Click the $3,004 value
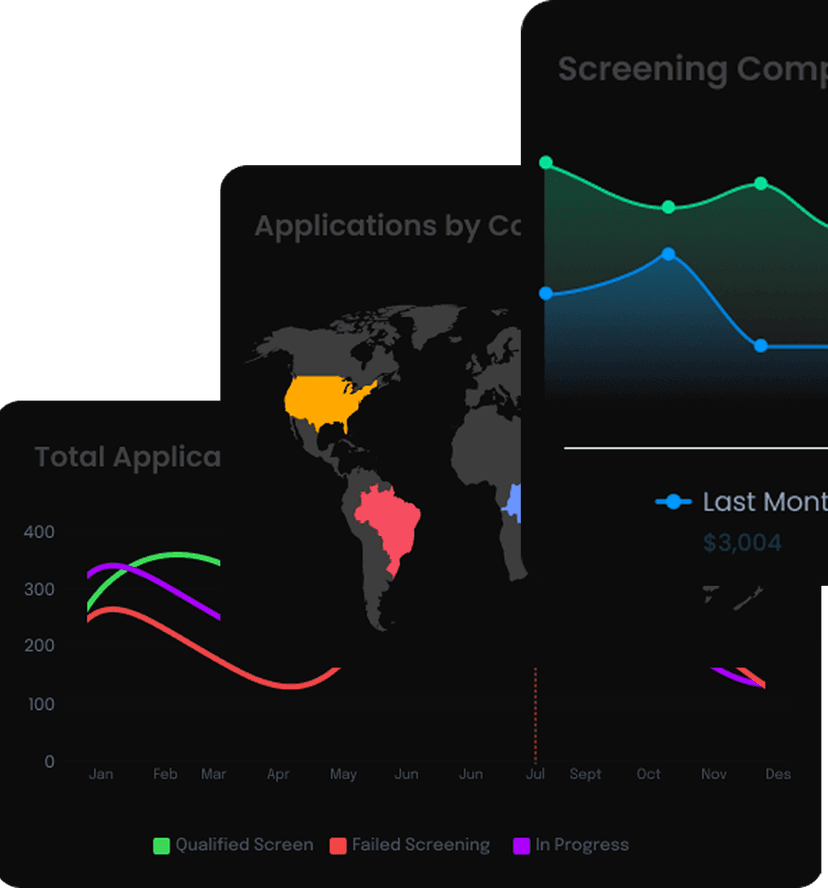Image resolution: width=828 pixels, height=888 pixels. [x=742, y=543]
